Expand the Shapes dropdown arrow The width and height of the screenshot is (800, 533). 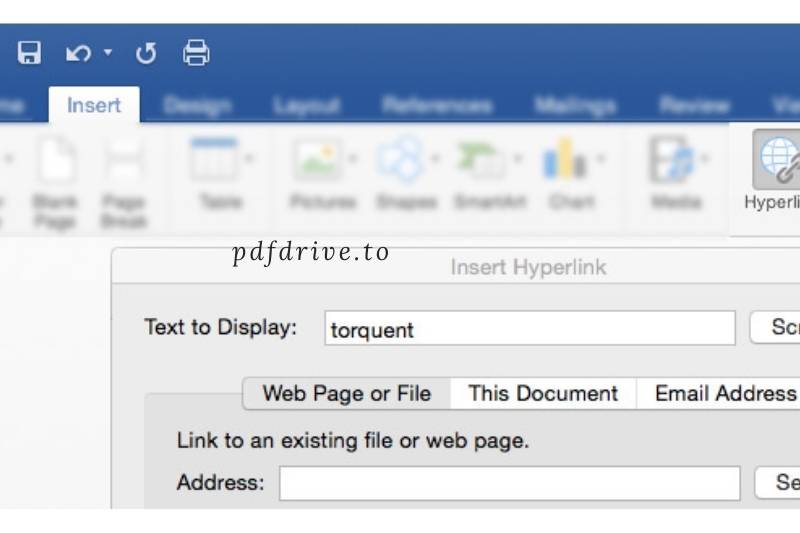[435, 159]
